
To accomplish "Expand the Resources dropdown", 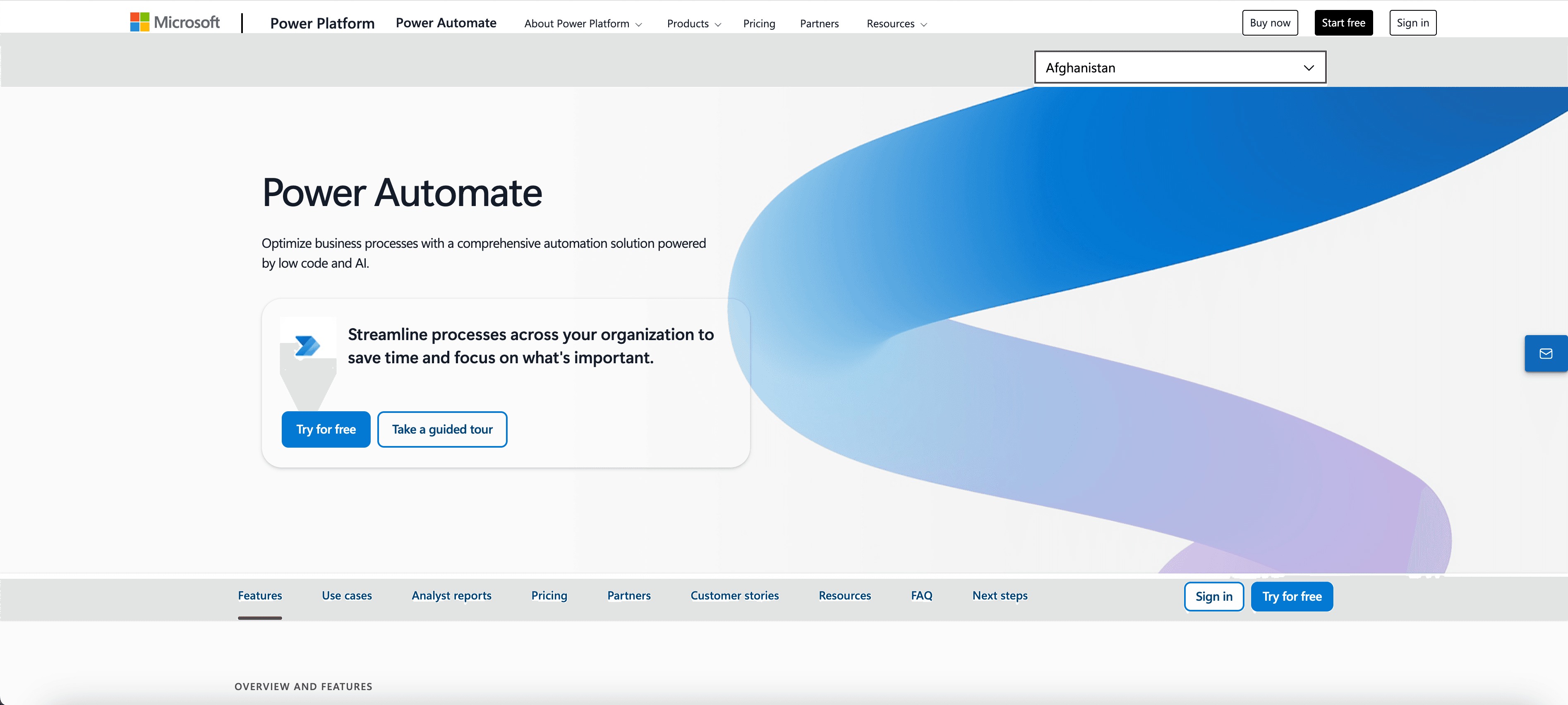I will pos(895,23).
